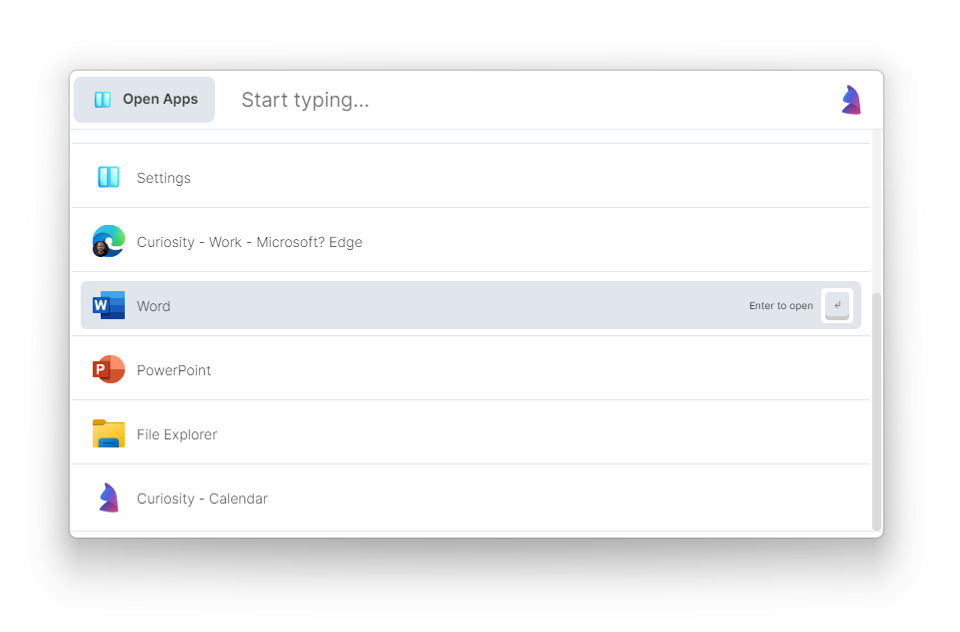The width and height of the screenshot is (960, 632).
Task: Click the Open Apps filter button
Action: point(144,100)
